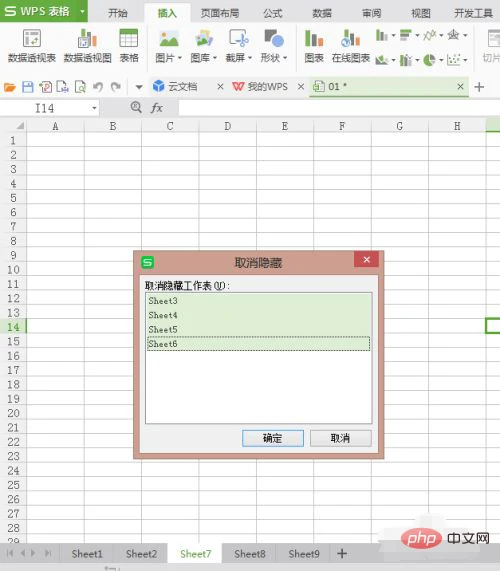Screen dimensions: 500x571
Task: Expand the 图片 picture dropdown
Action: [180, 58]
